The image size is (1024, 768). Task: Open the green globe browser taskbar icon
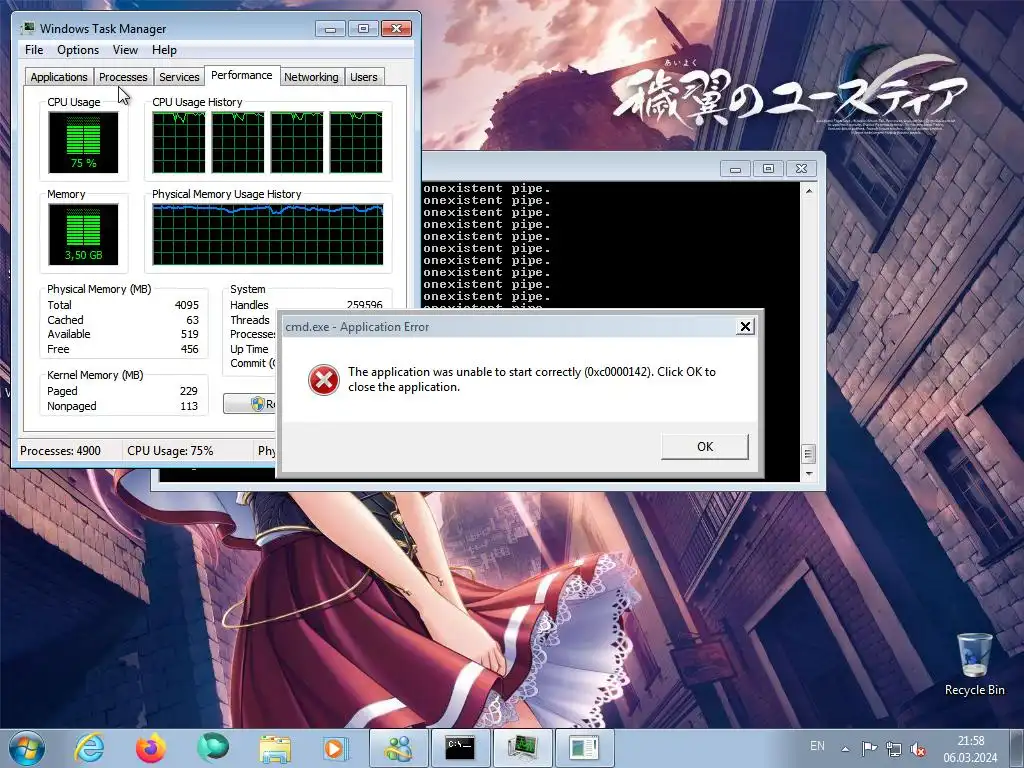(212, 748)
